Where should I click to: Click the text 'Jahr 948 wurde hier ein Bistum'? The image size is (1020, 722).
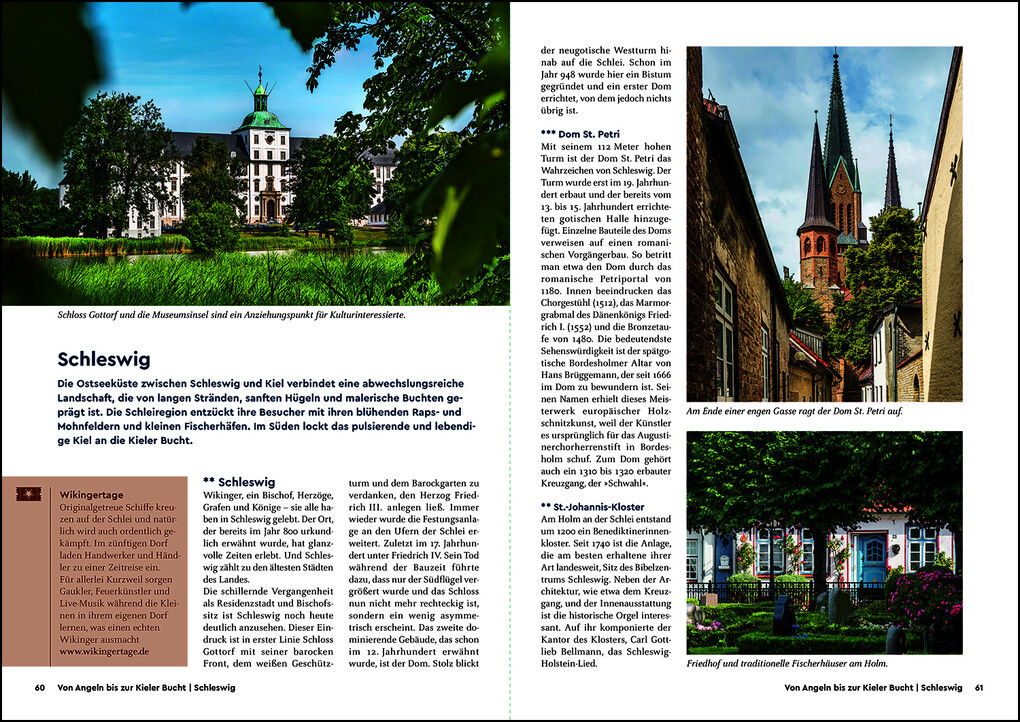point(606,74)
